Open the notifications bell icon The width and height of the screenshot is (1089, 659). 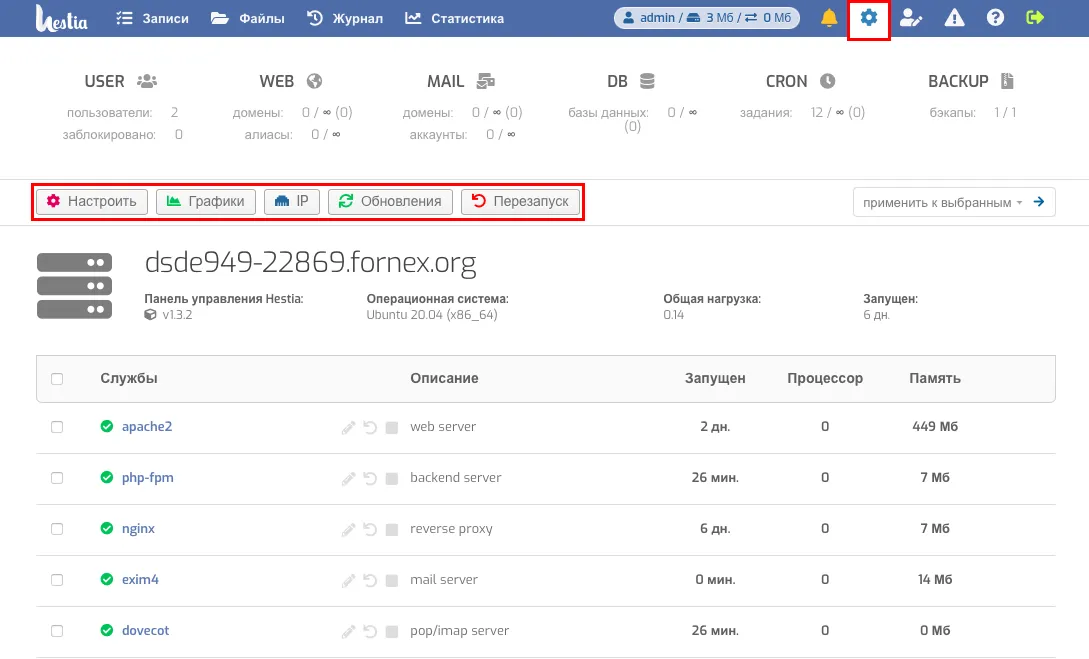829,18
